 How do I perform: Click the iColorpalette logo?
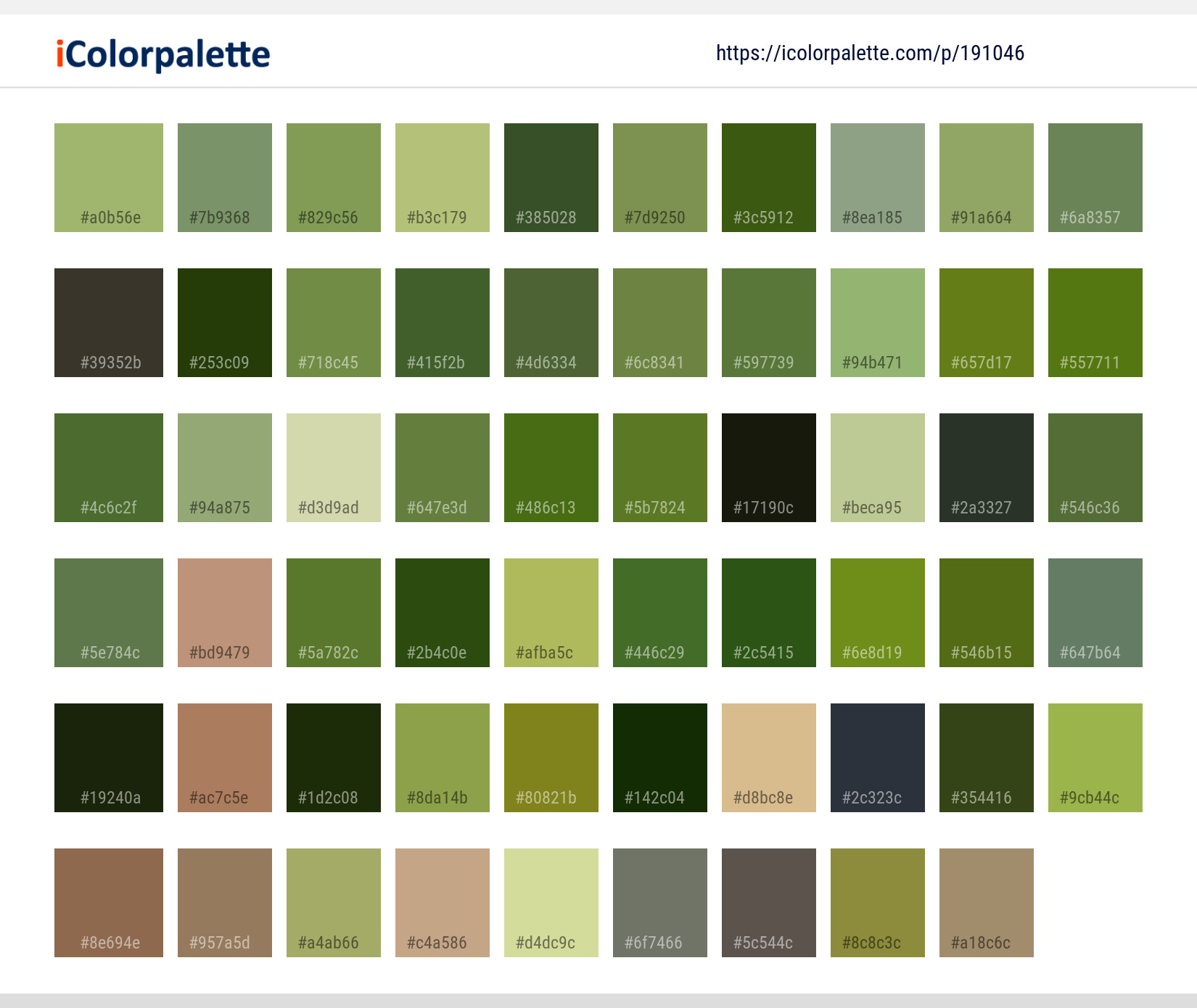[x=163, y=55]
